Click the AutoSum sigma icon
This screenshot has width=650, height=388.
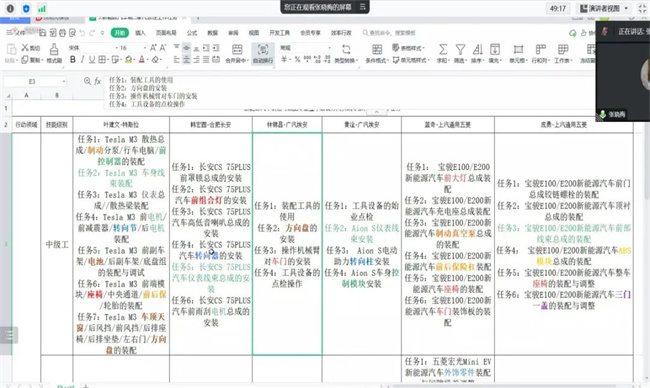tap(443, 49)
